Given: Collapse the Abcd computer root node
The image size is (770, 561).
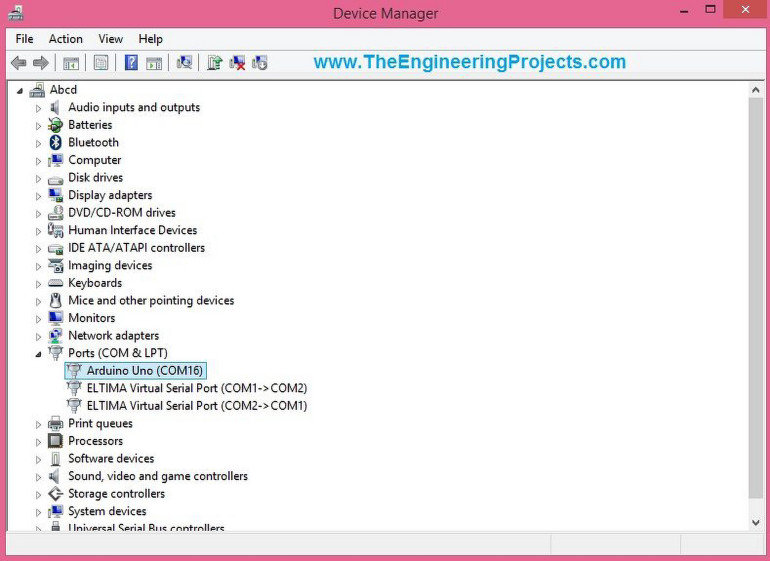Looking at the screenshot, I should point(20,90).
